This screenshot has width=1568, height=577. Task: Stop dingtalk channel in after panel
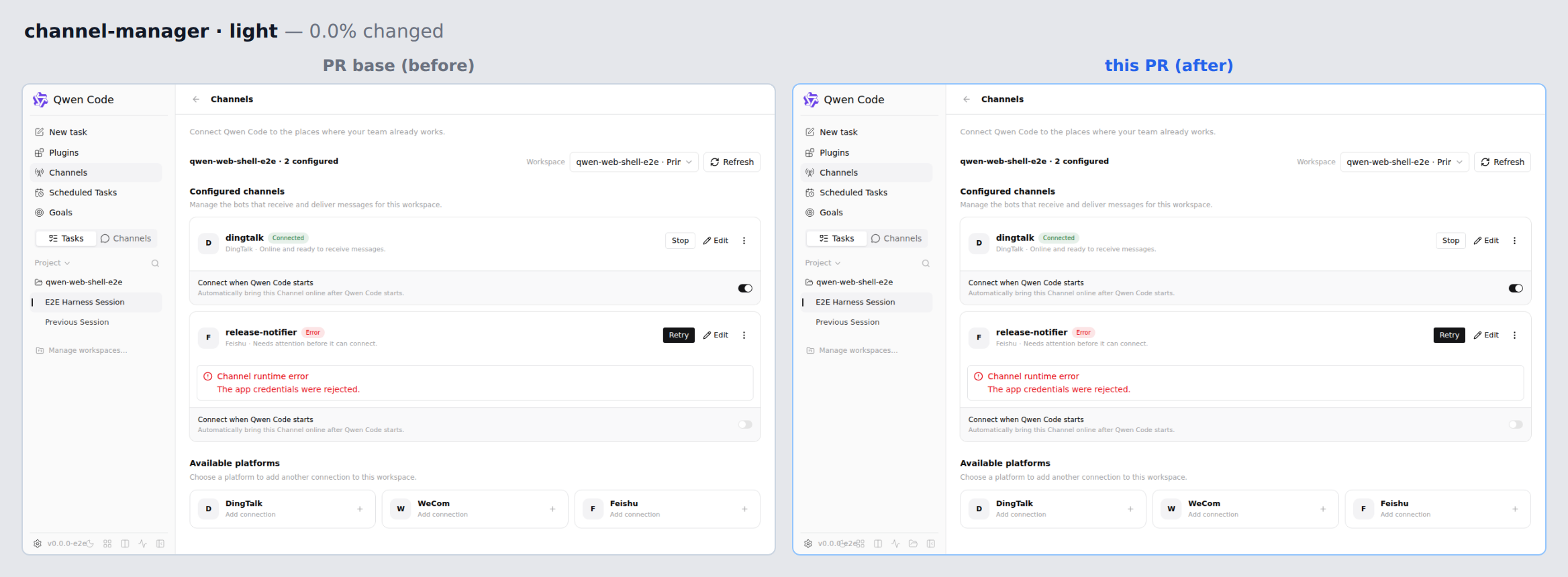pos(1451,241)
